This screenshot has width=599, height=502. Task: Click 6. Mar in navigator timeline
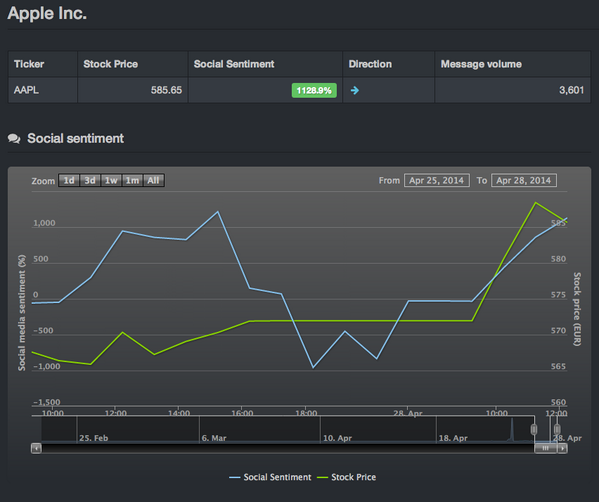coord(214,438)
